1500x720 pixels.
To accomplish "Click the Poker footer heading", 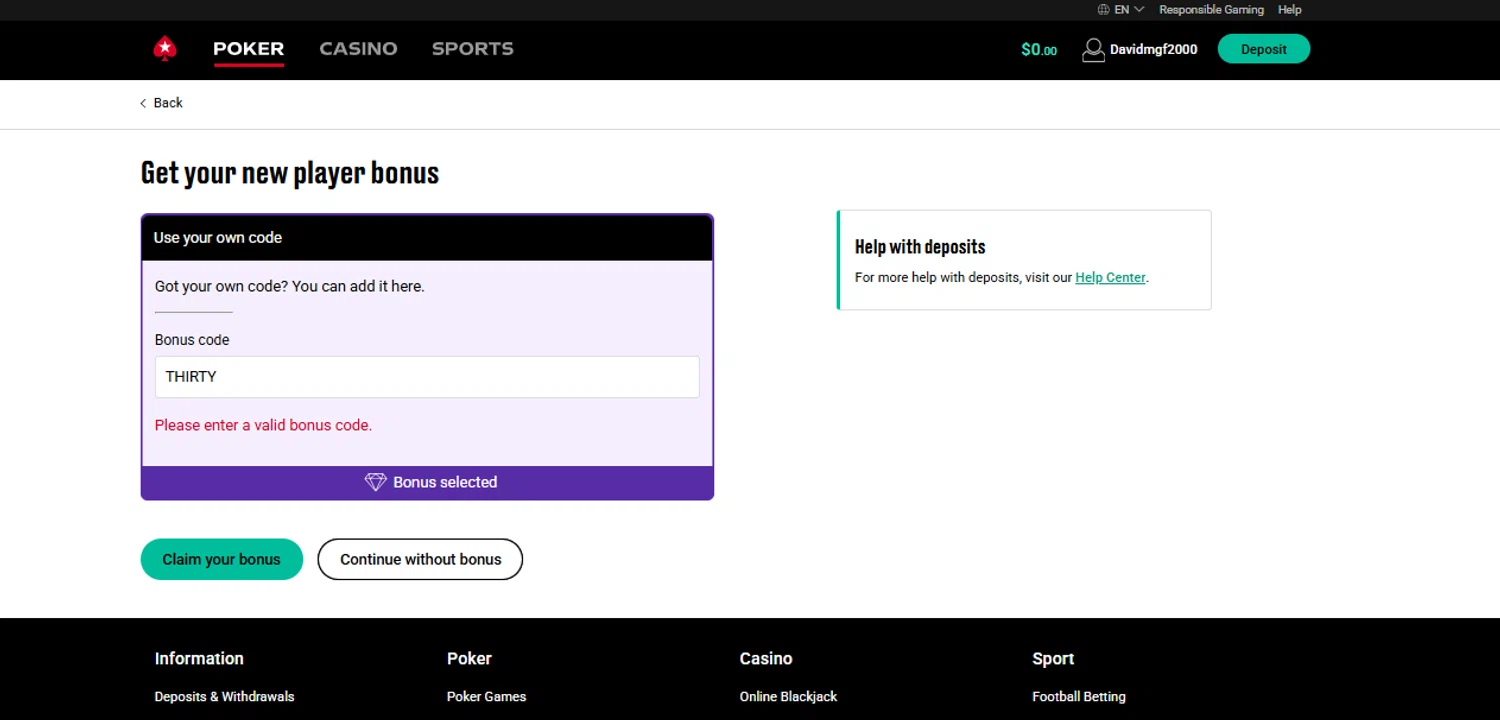I will tap(469, 659).
